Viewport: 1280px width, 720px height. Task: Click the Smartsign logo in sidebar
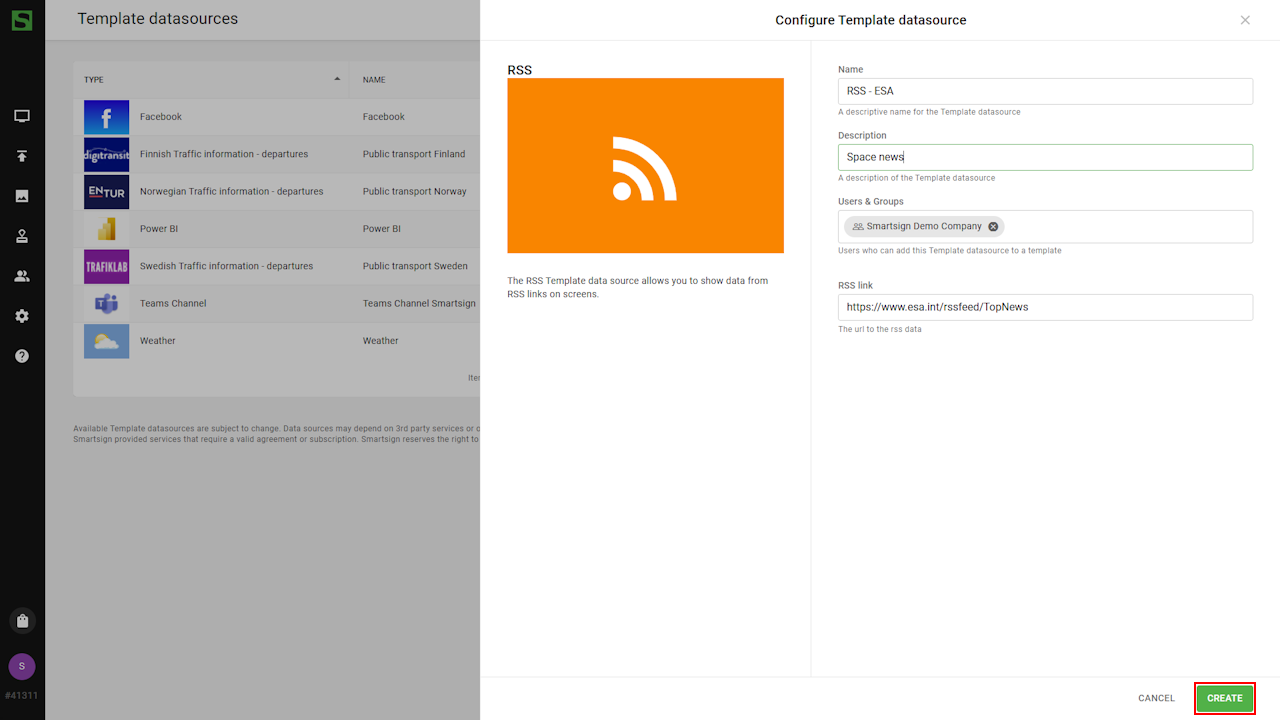(22, 20)
